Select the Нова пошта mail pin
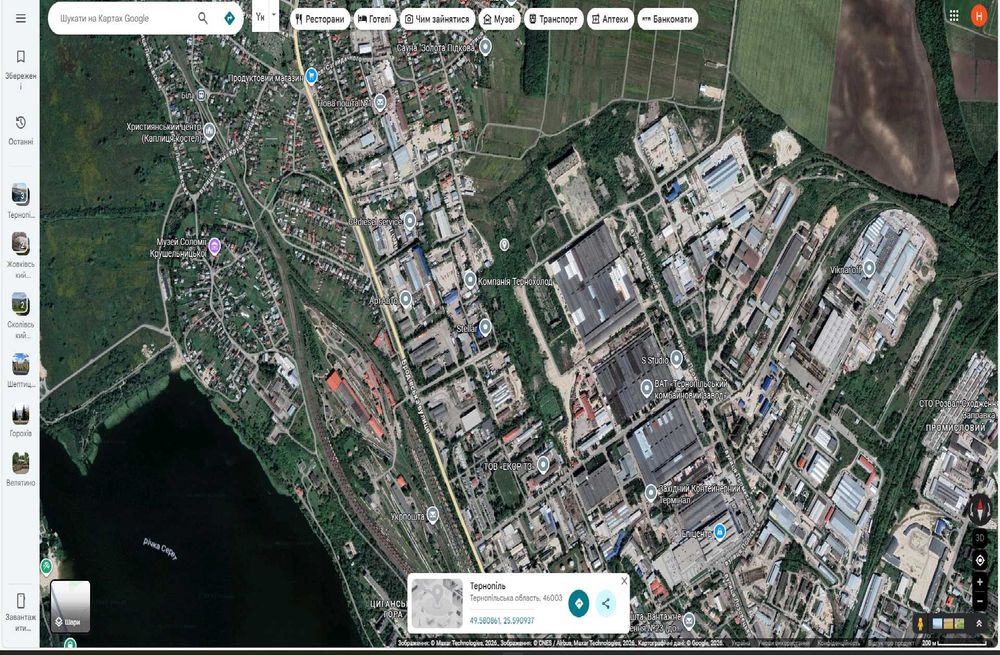Screen dimensions: 1000x655 coord(380,102)
